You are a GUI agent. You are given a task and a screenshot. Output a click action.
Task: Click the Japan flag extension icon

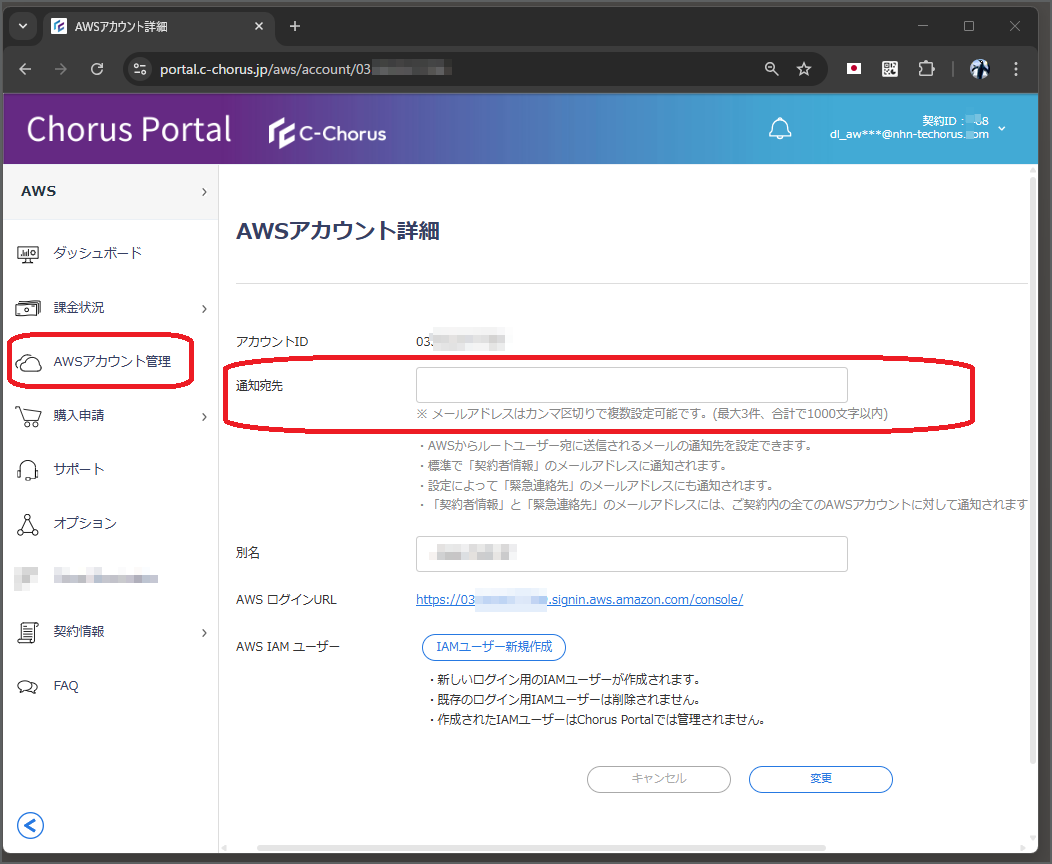click(x=853, y=68)
